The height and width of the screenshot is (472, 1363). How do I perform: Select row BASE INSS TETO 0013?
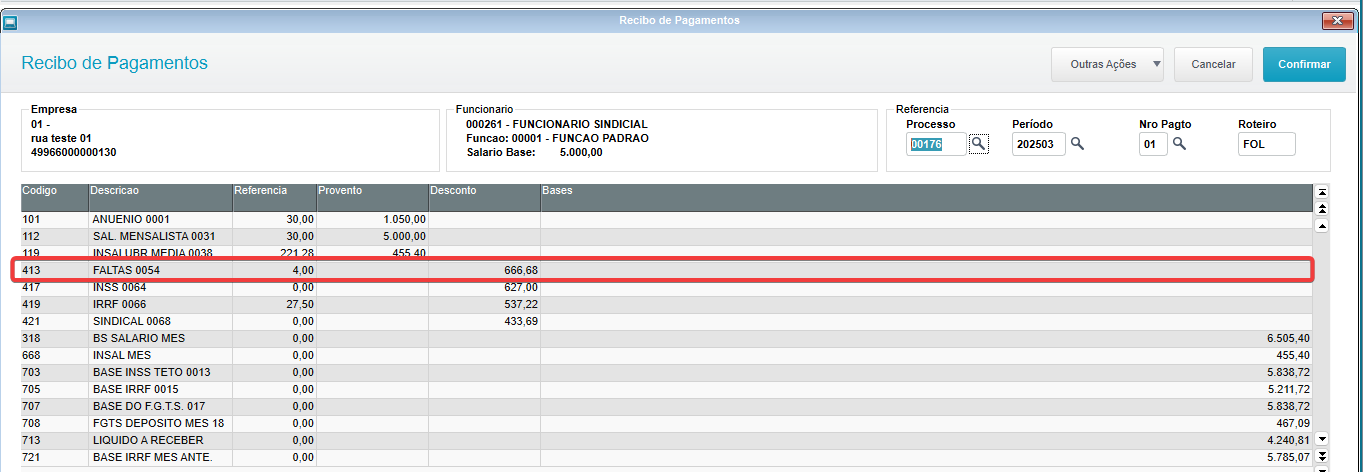point(666,372)
